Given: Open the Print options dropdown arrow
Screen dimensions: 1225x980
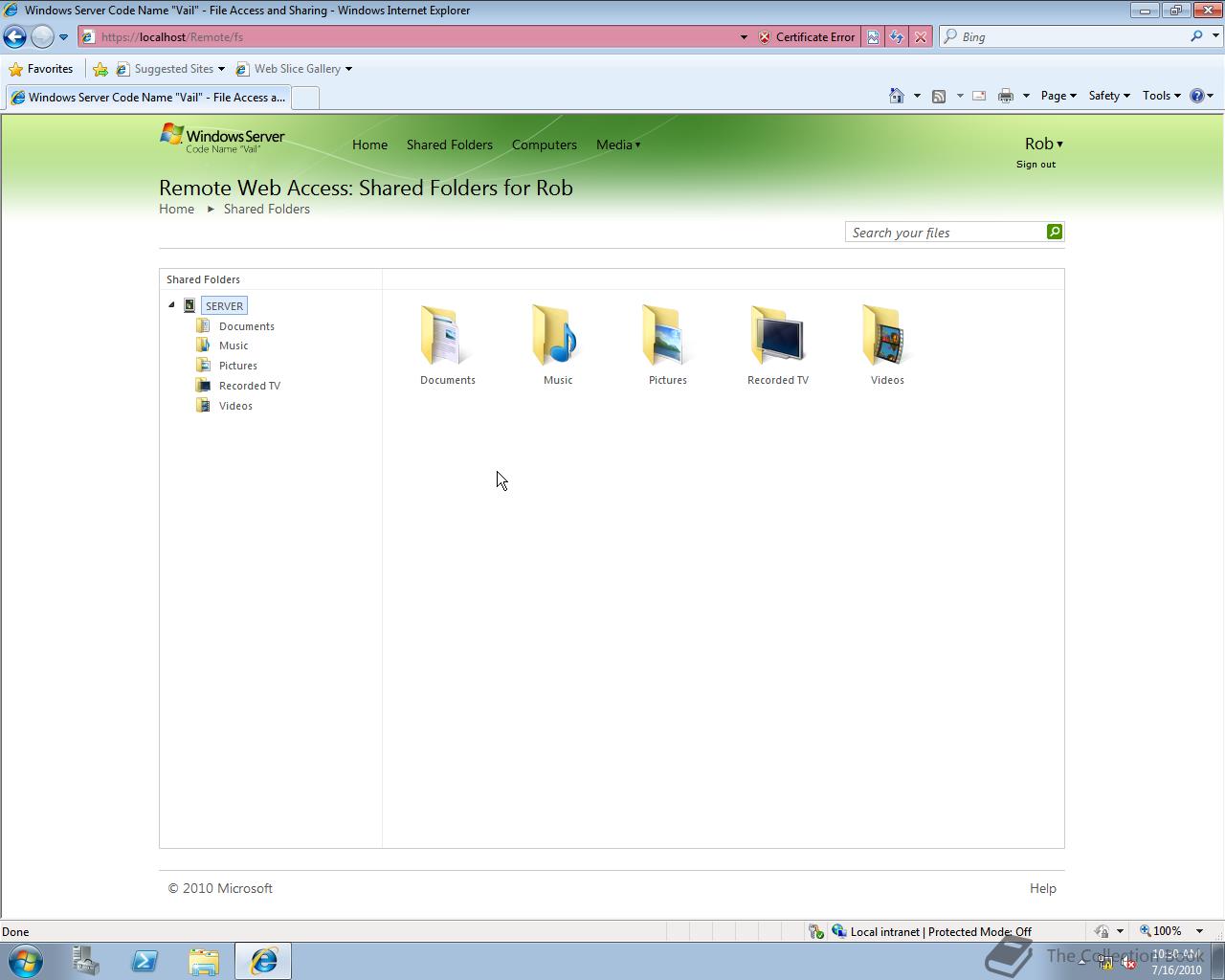Looking at the screenshot, I should 1026,96.
